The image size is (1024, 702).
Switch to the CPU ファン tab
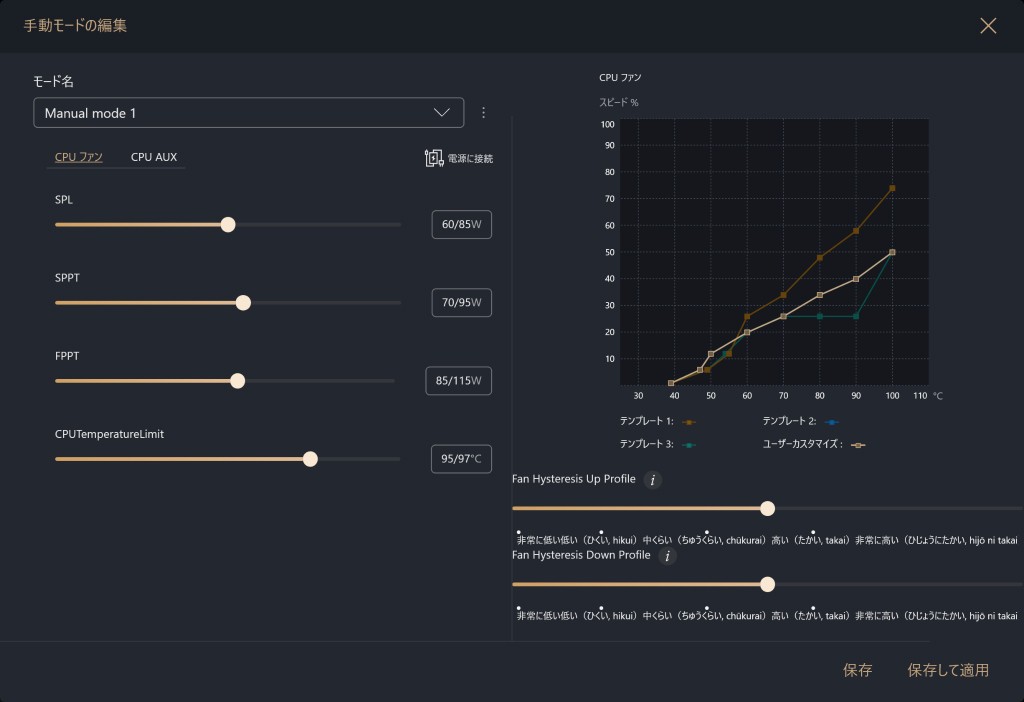tap(79, 157)
